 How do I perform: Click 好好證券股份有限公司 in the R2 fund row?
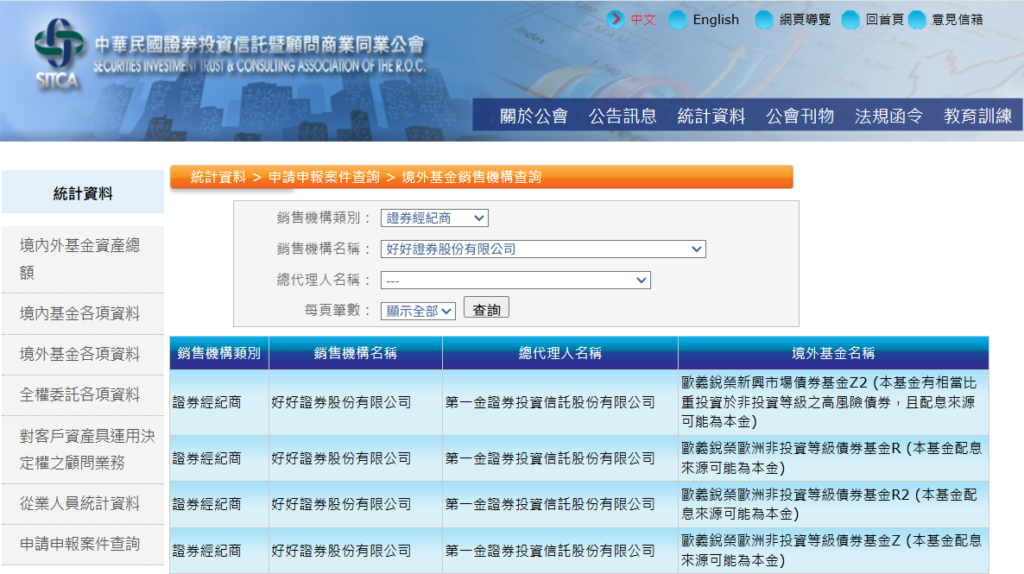point(342,504)
